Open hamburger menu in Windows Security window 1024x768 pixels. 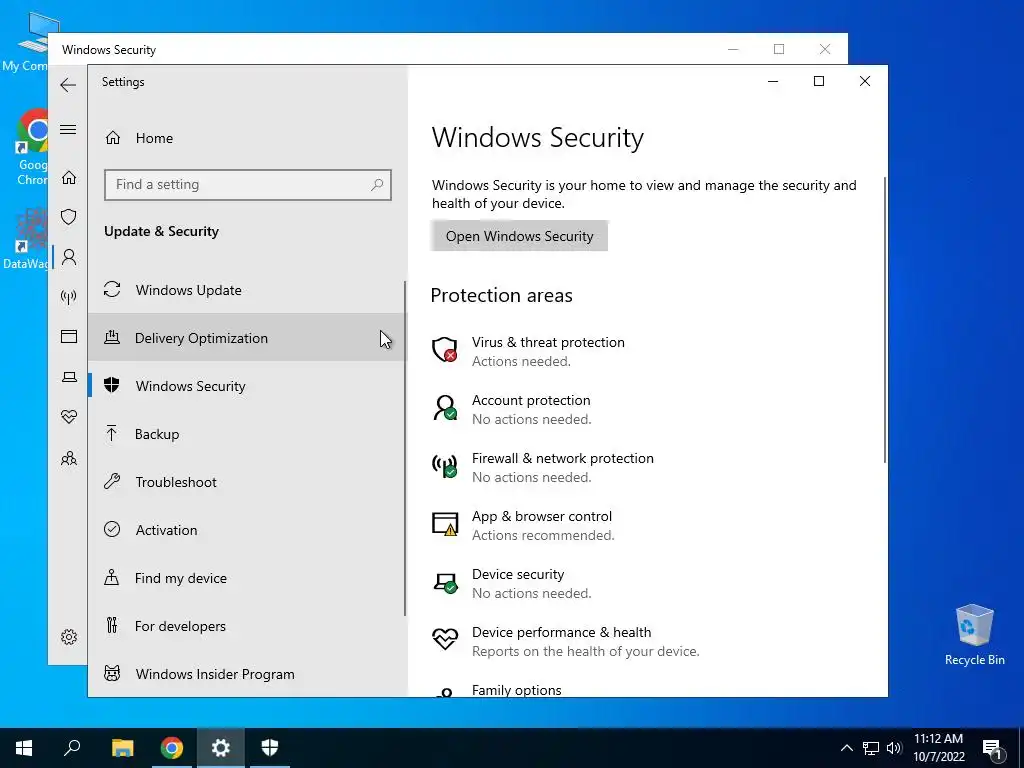(68, 129)
